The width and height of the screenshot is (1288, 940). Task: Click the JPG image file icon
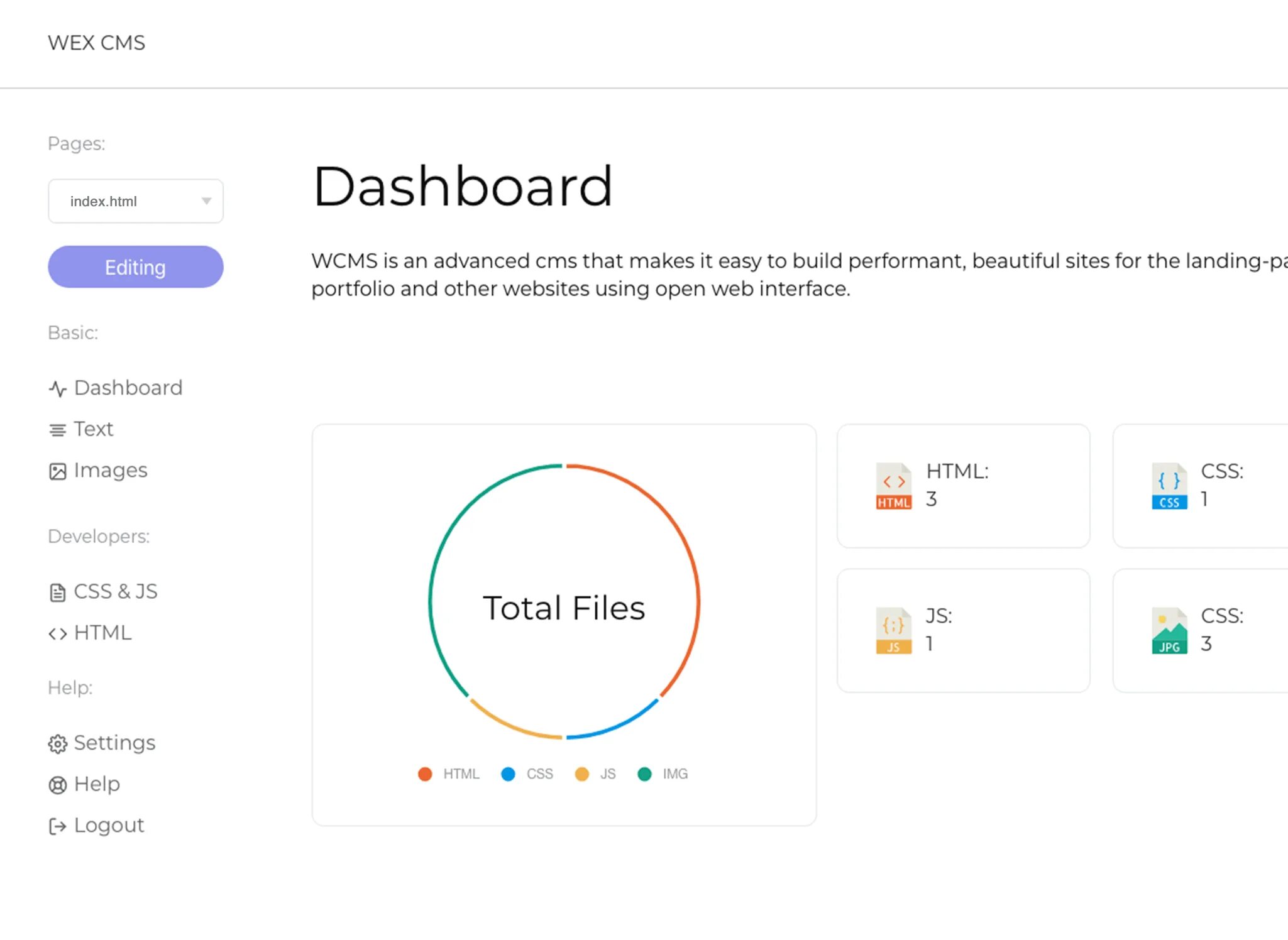click(1169, 630)
